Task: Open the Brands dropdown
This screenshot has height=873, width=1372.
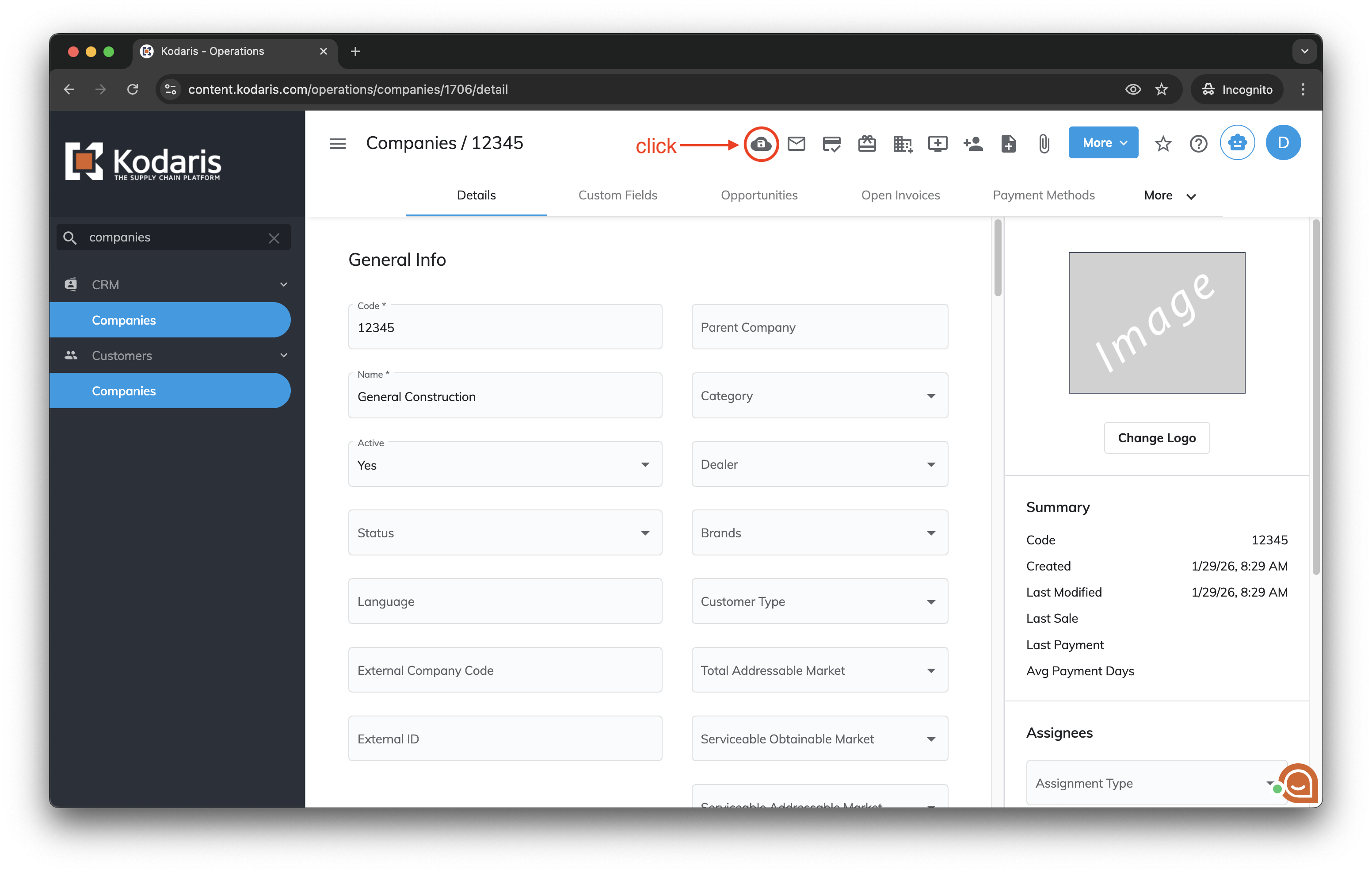Action: [x=819, y=532]
